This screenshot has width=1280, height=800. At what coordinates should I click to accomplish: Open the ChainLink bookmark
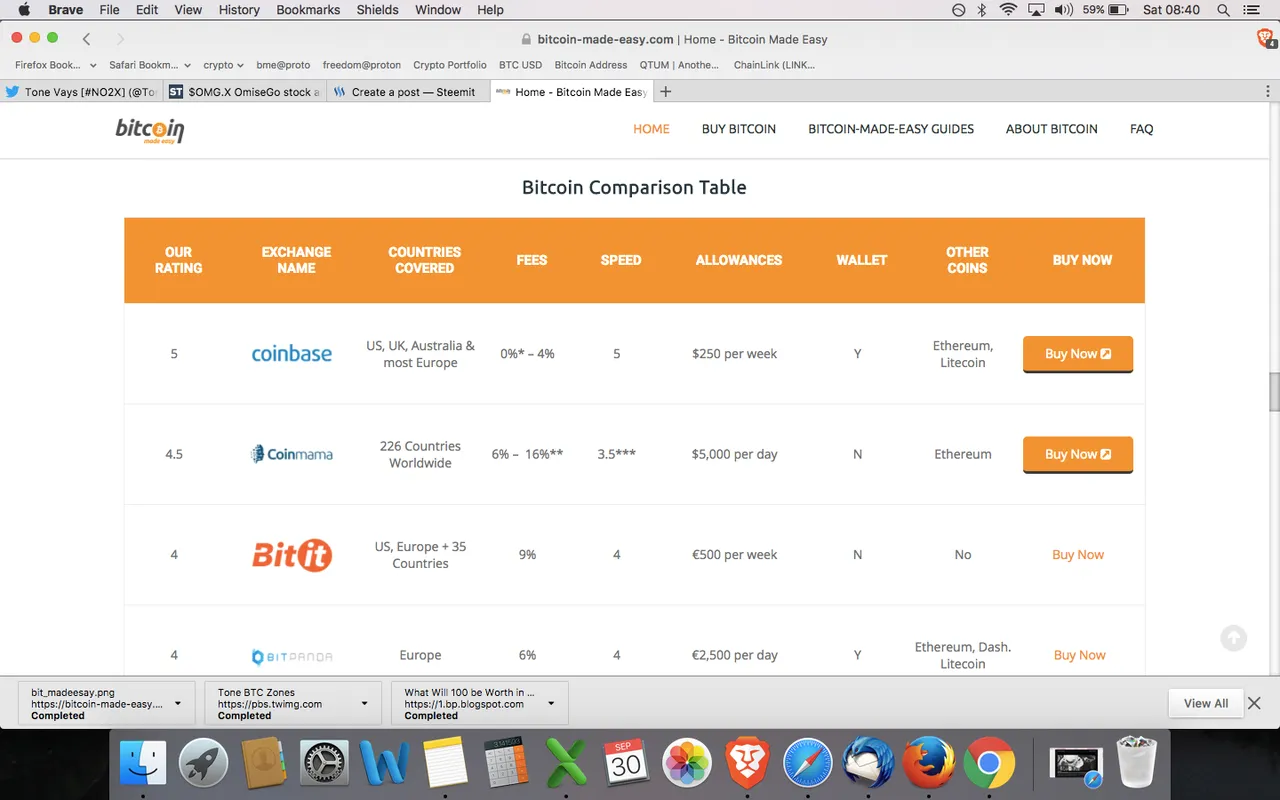tap(775, 65)
